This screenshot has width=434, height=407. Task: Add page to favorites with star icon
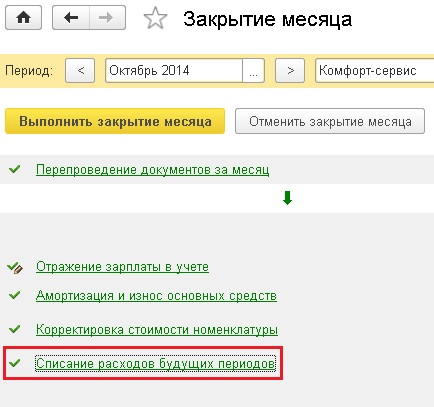[155, 18]
